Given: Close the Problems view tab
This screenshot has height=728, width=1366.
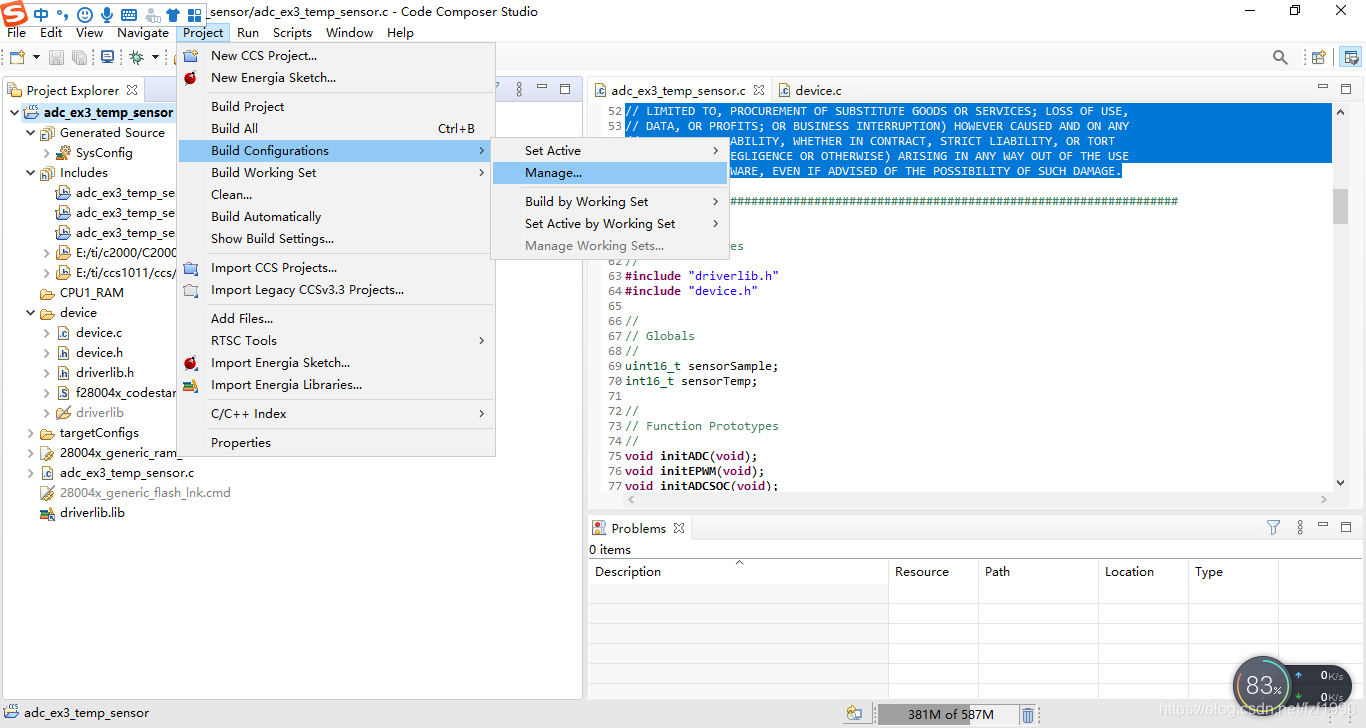Looking at the screenshot, I should (x=679, y=528).
